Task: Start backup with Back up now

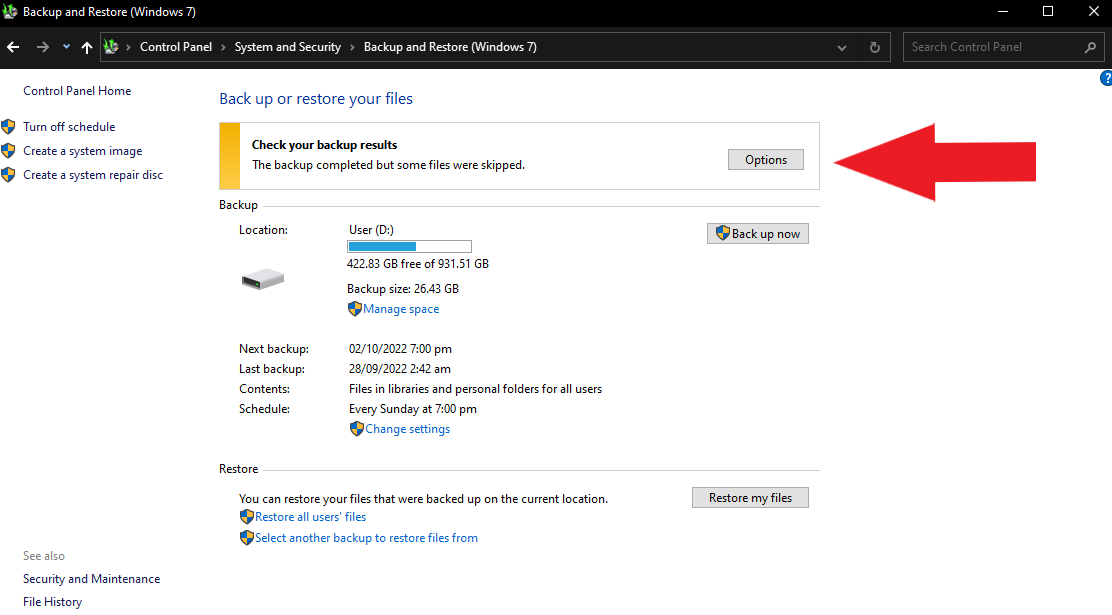Action: (757, 234)
